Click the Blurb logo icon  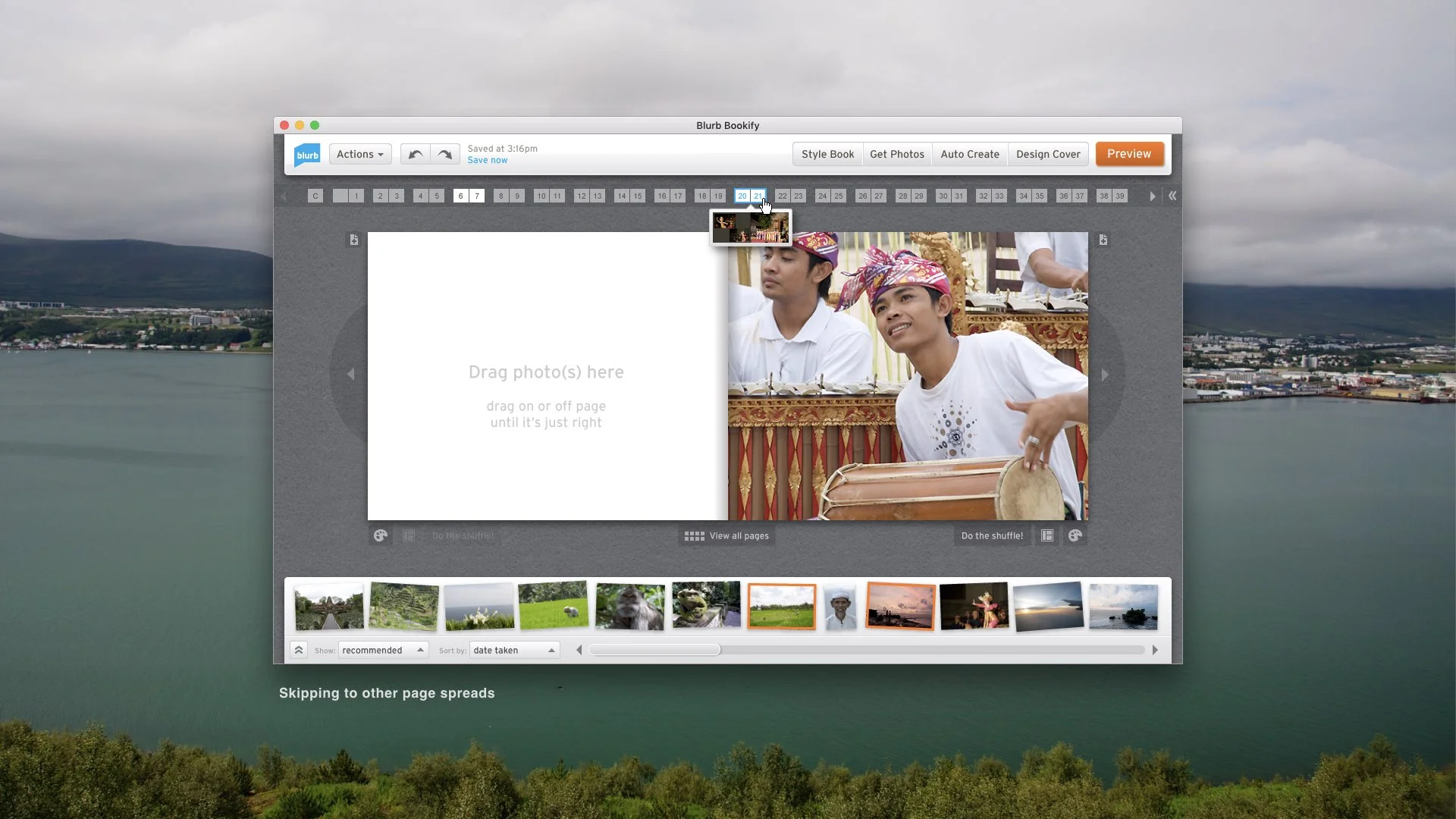tap(306, 155)
